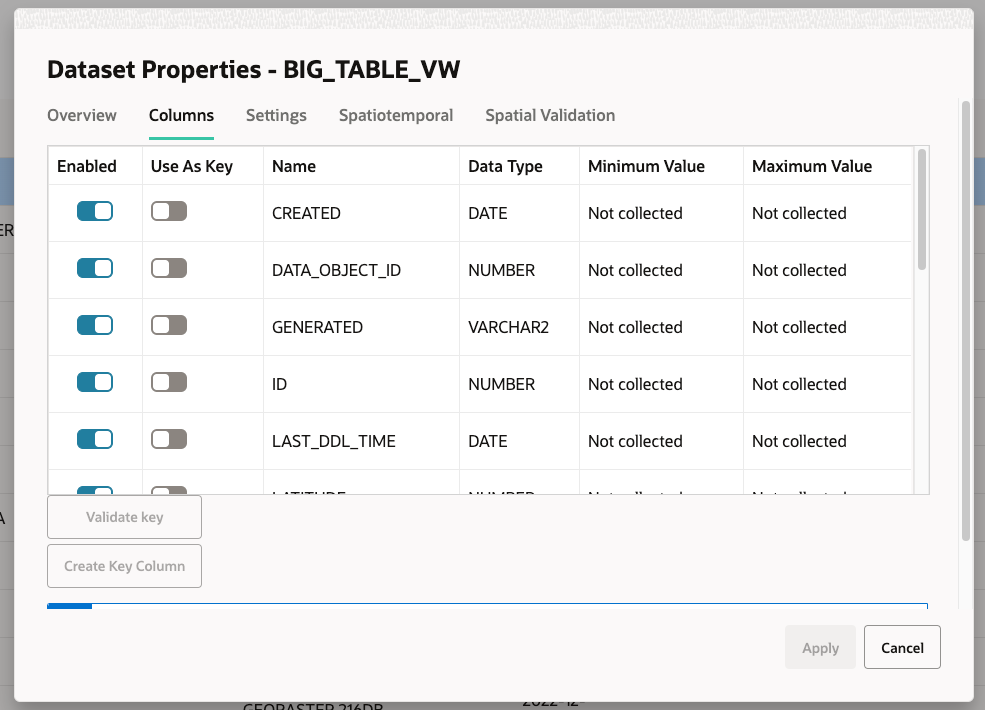
Task: Set DATA_OBJECT_ID as key column
Action: pos(169,268)
